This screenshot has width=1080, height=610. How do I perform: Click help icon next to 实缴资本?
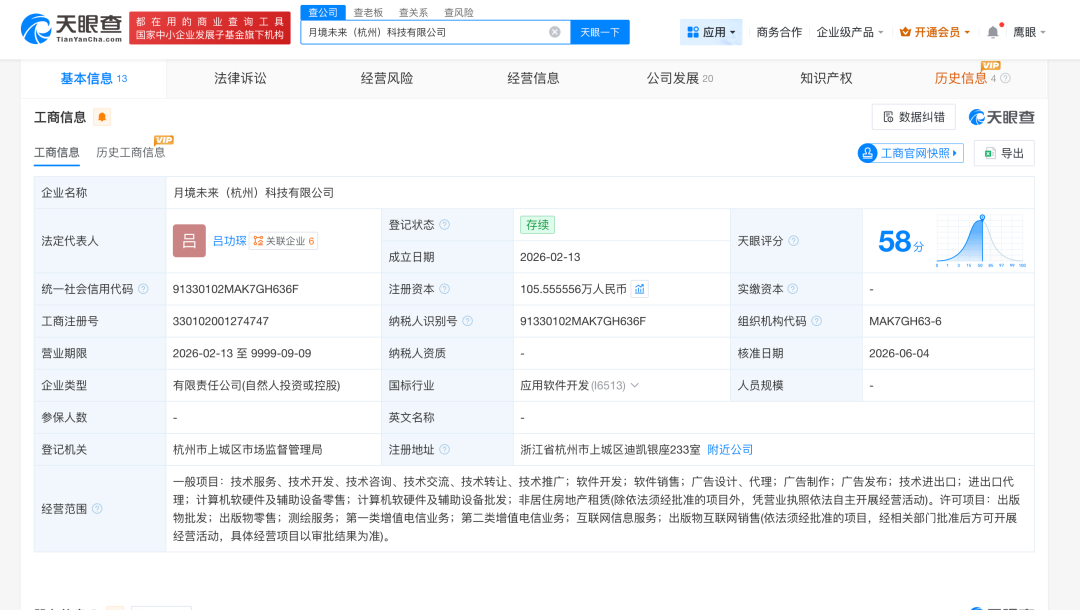tap(793, 289)
